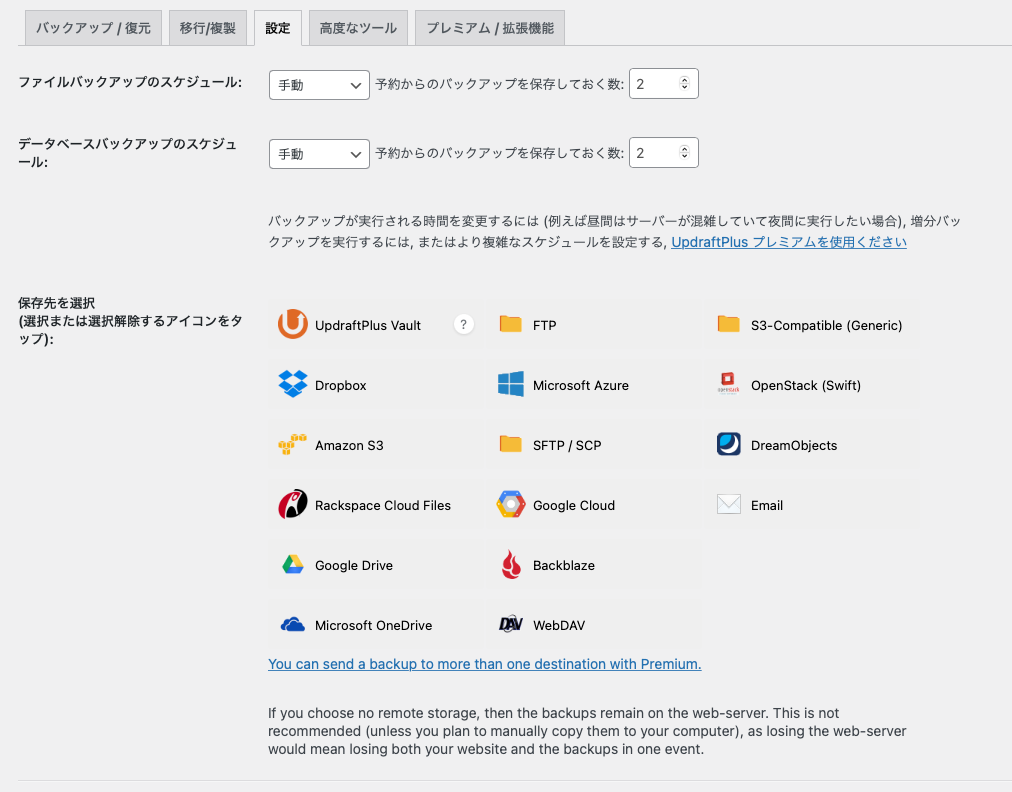Open the file backup schedule dropdown
The width and height of the screenshot is (1012, 792).
(319, 85)
